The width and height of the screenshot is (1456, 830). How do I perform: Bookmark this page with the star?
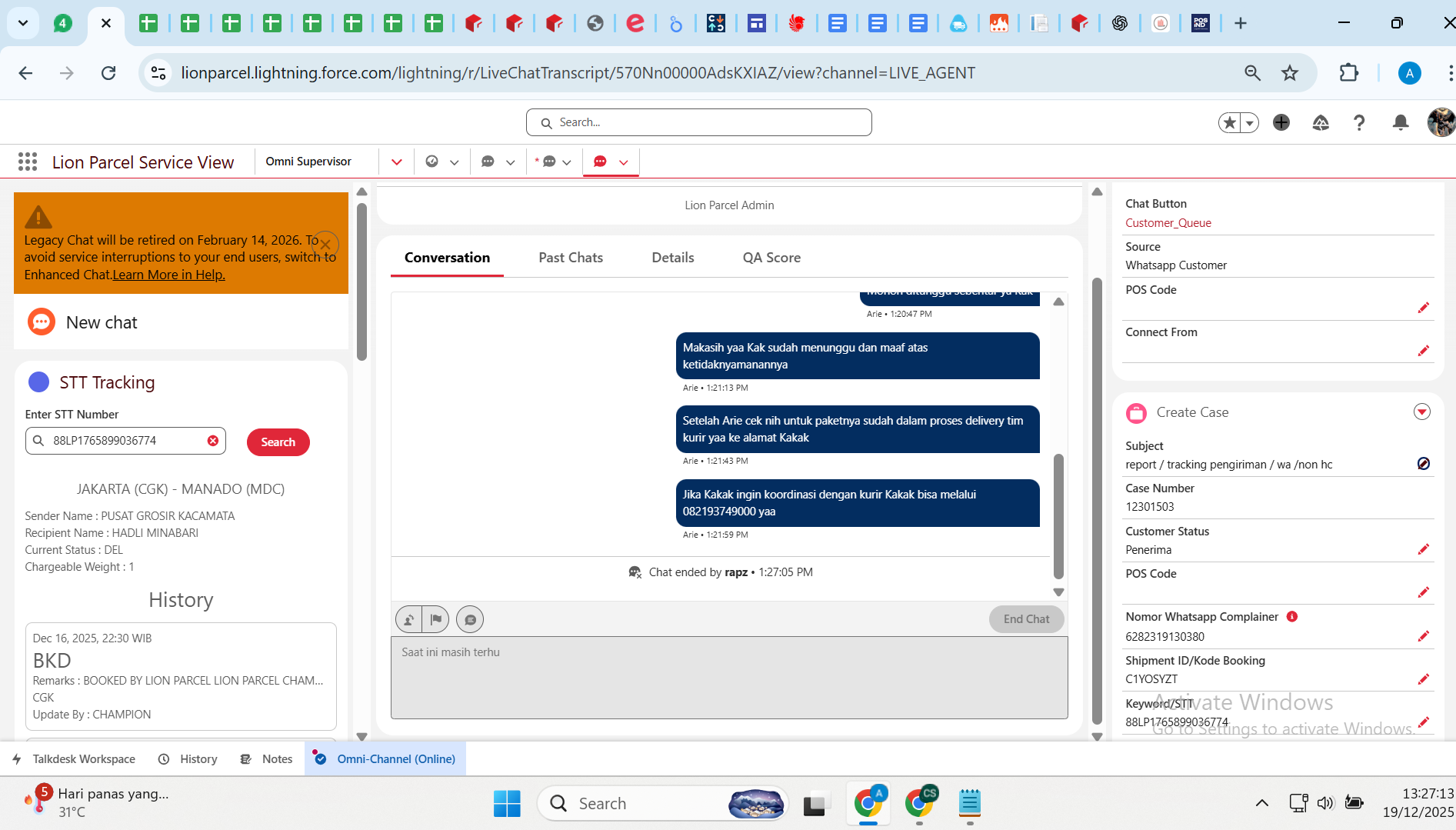click(1290, 73)
